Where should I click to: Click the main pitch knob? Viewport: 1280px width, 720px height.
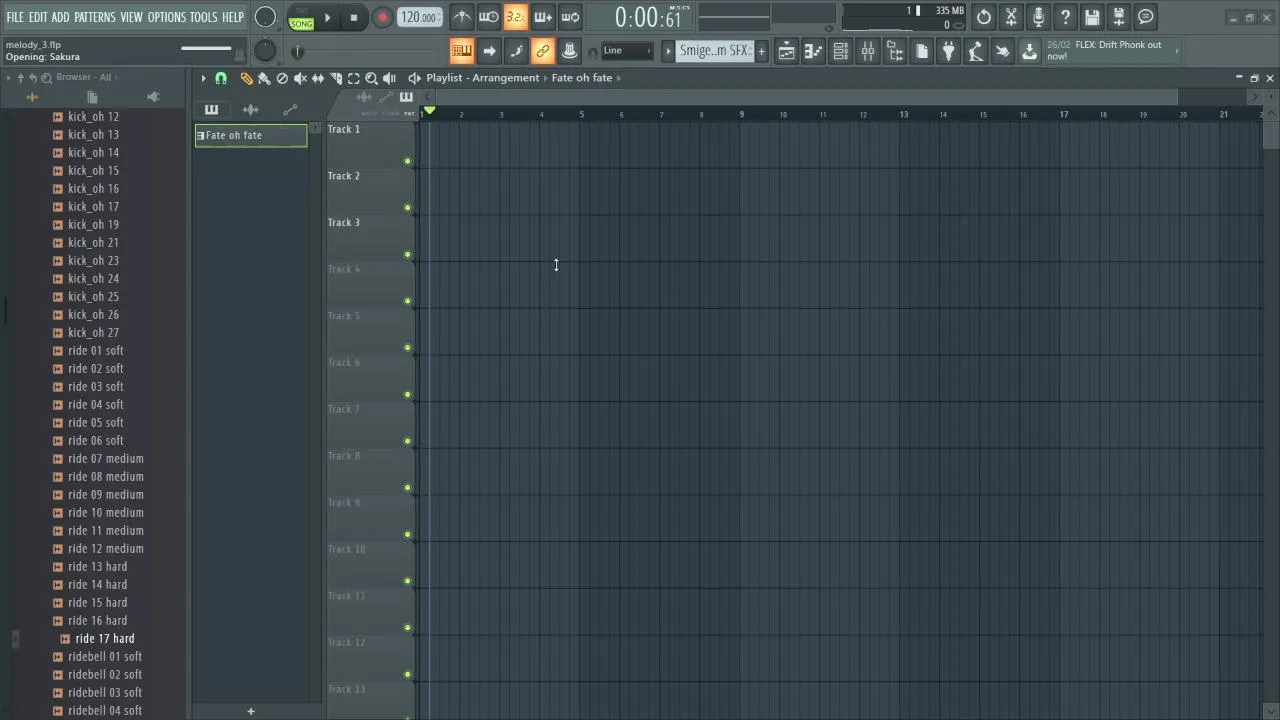265,50
